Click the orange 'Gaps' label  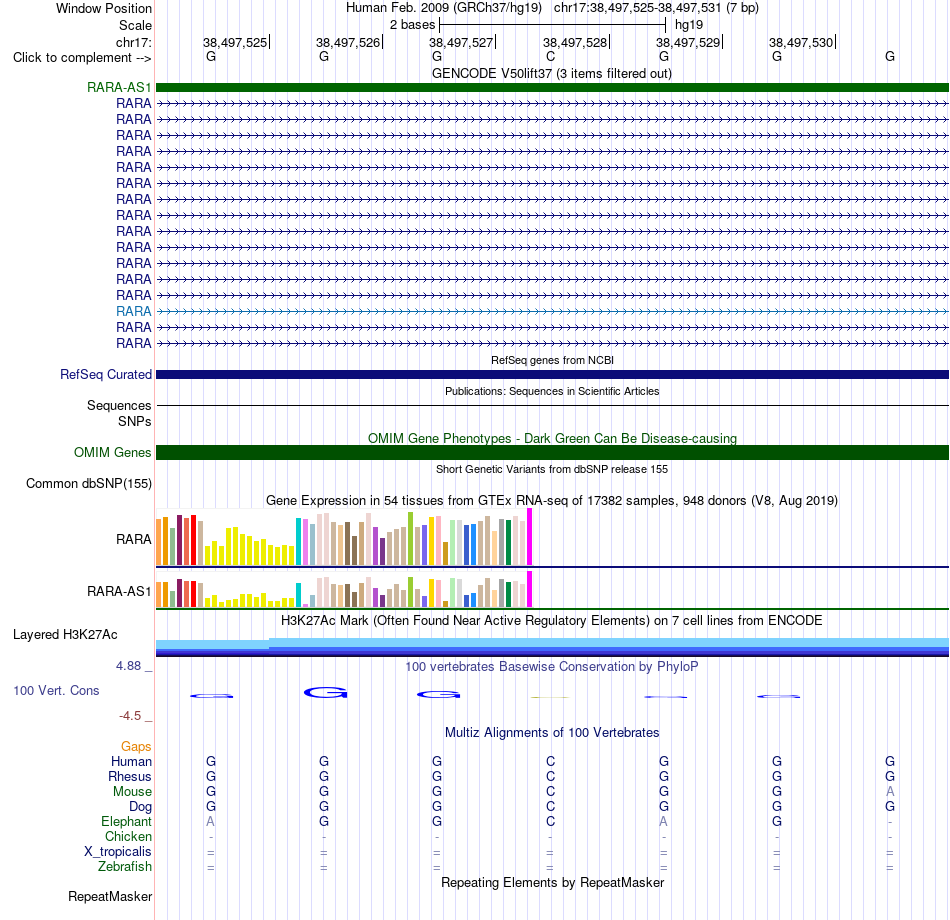pyautogui.click(x=136, y=747)
